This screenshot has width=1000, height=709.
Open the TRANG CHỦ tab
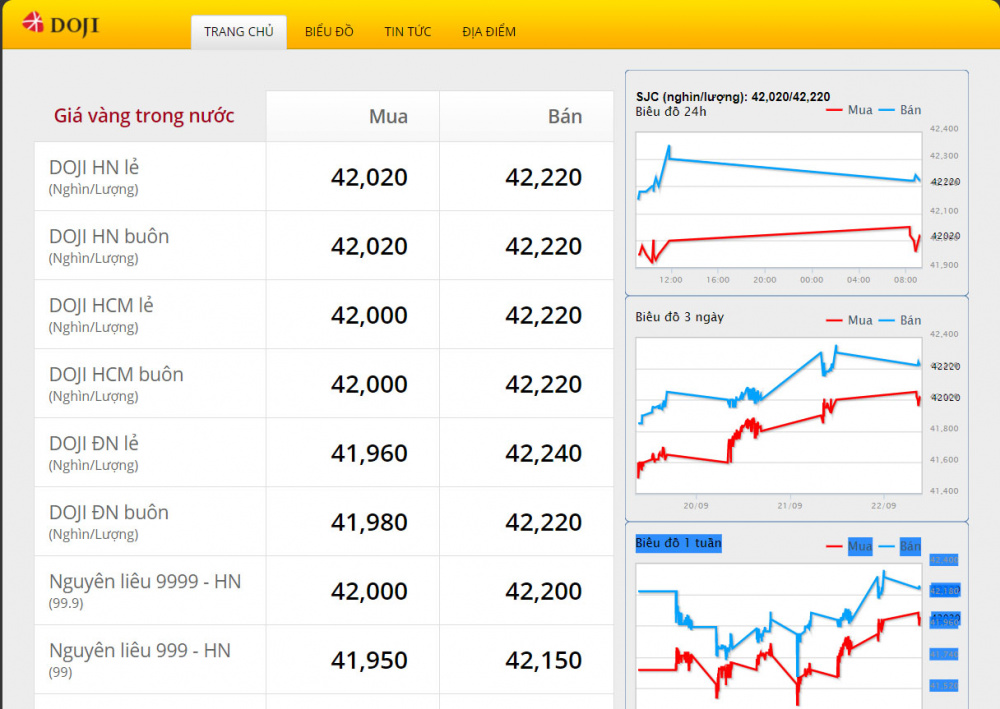(239, 32)
